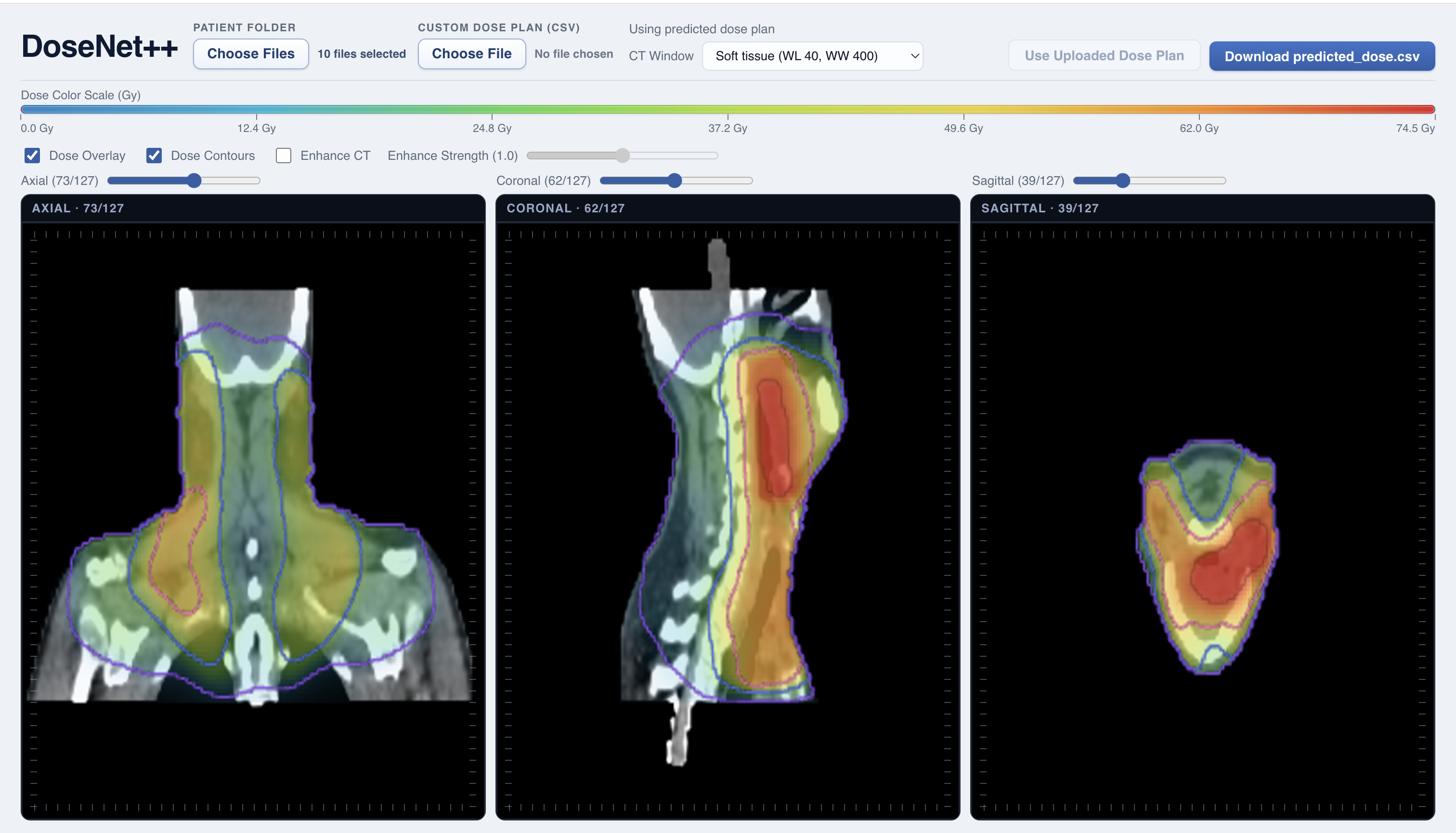Image resolution: width=1456 pixels, height=833 pixels.
Task: Click the CT Window dropdown chevron arrow
Action: pyautogui.click(x=914, y=56)
